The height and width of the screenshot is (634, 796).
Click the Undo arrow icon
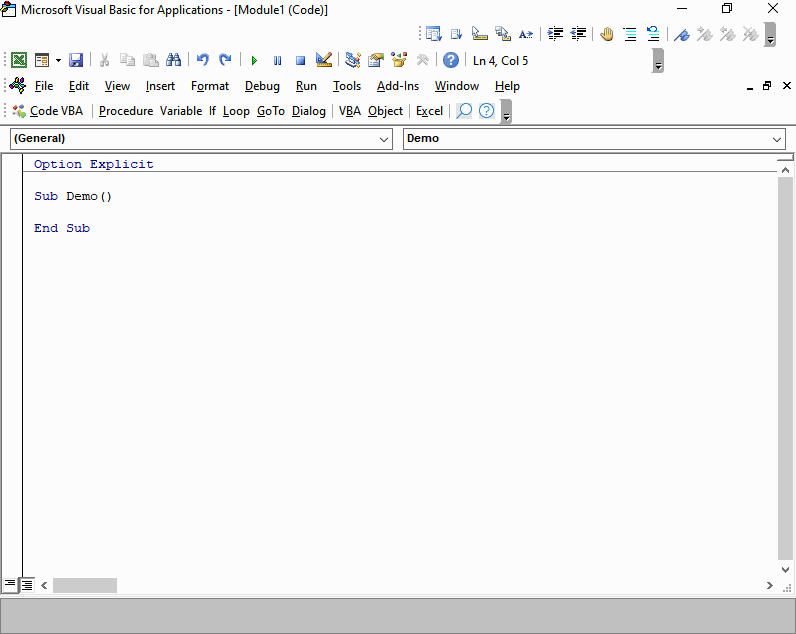tap(203, 60)
